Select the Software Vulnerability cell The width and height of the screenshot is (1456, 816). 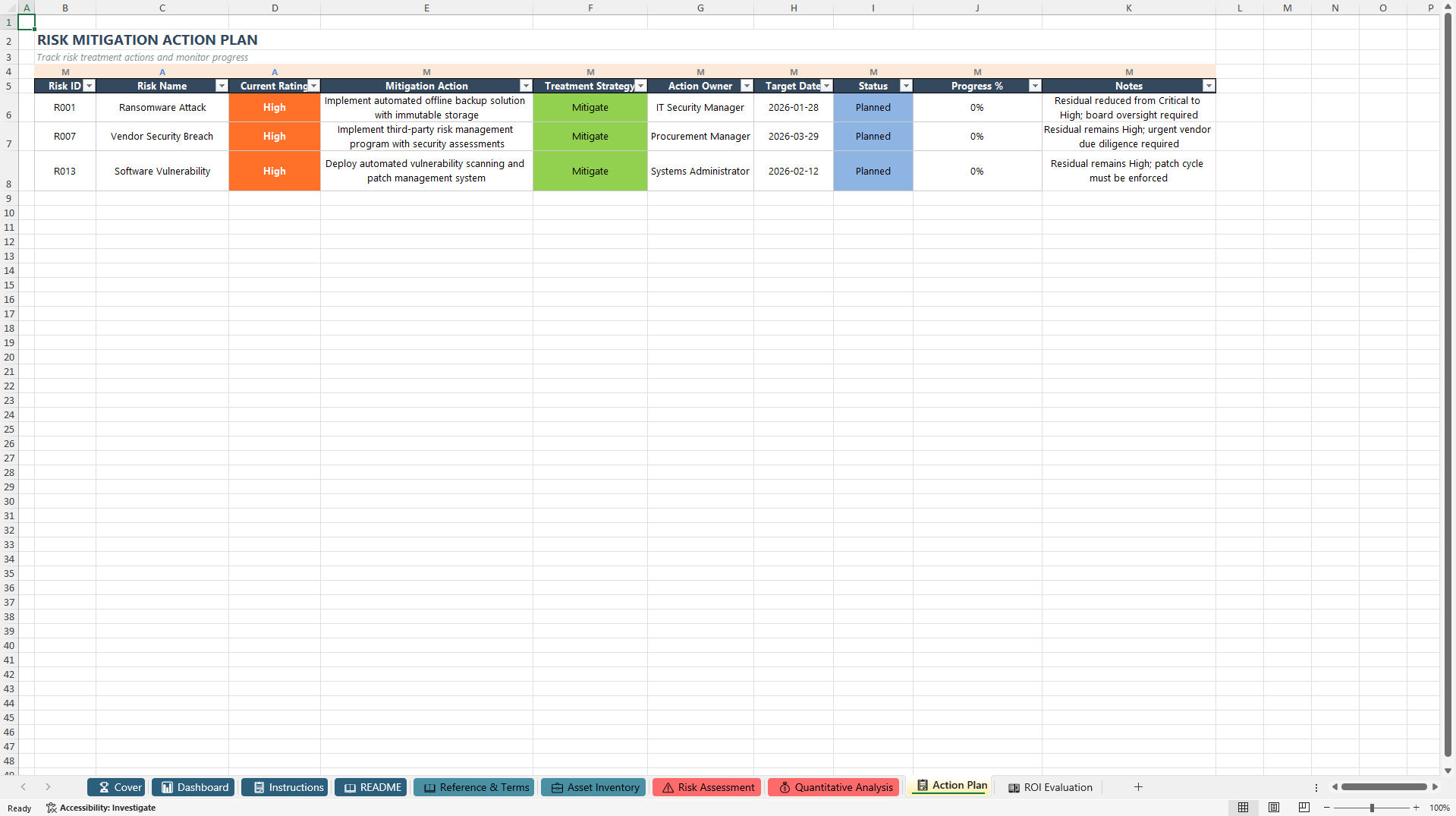[162, 172]
